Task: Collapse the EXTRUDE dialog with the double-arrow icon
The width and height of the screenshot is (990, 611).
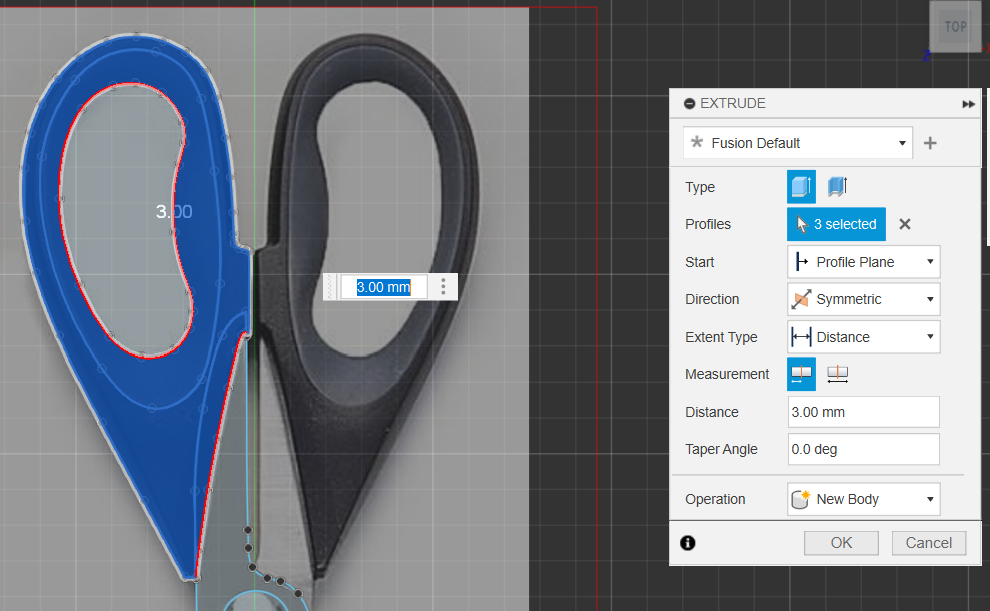Action: pyautogui.click(x=967, y=103)
